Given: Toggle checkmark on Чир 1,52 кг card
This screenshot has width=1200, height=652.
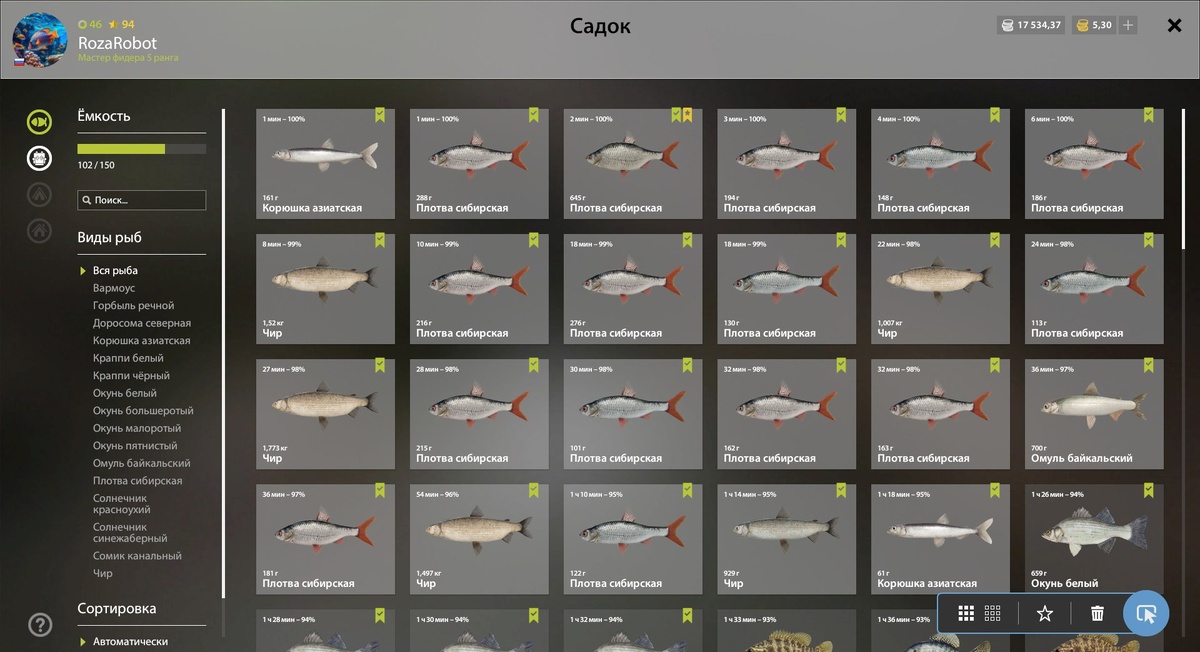Looking at the screenshot, I should click(x=380, y=240).
